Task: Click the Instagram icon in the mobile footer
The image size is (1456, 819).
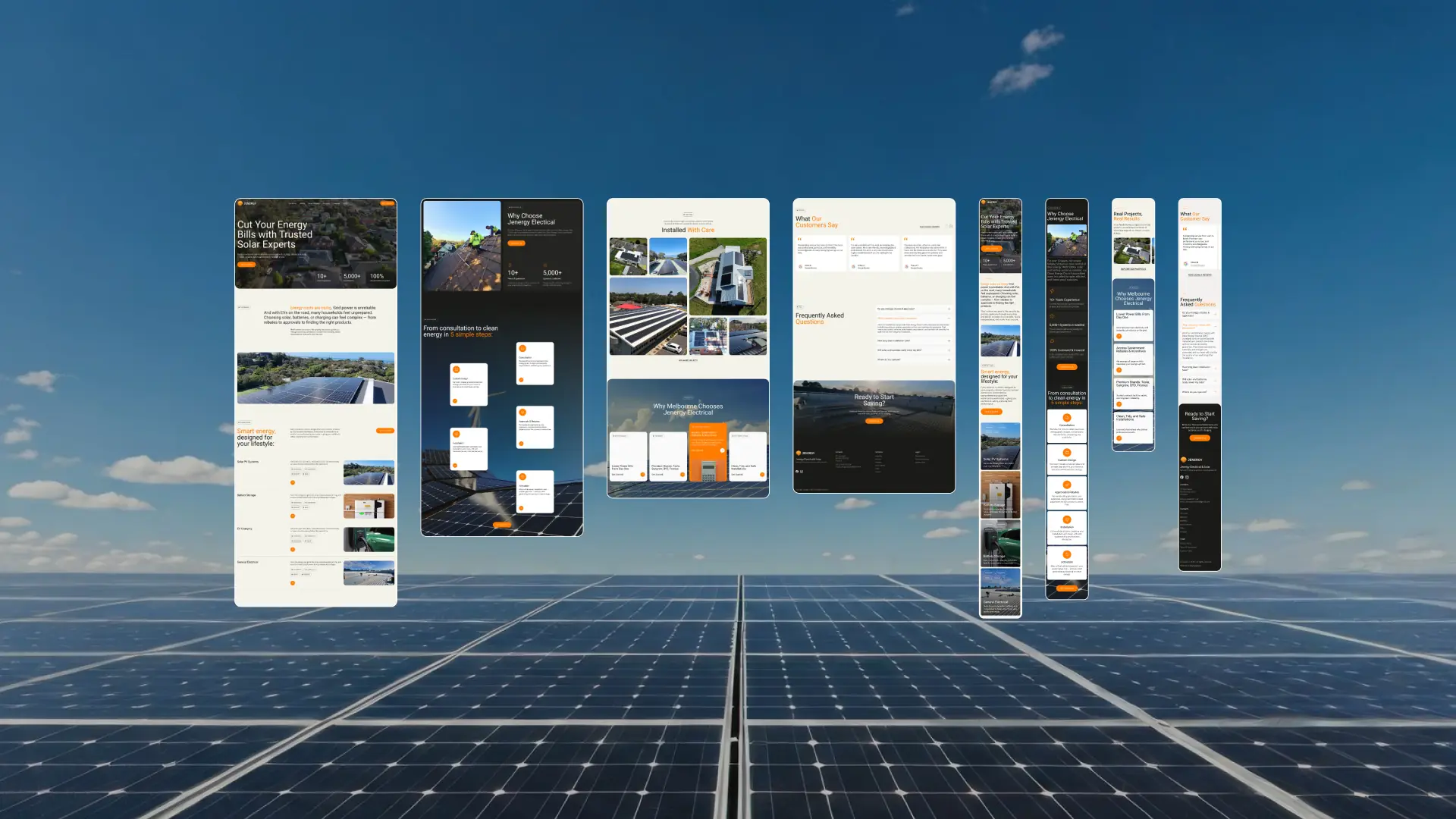Action: 1187,477
